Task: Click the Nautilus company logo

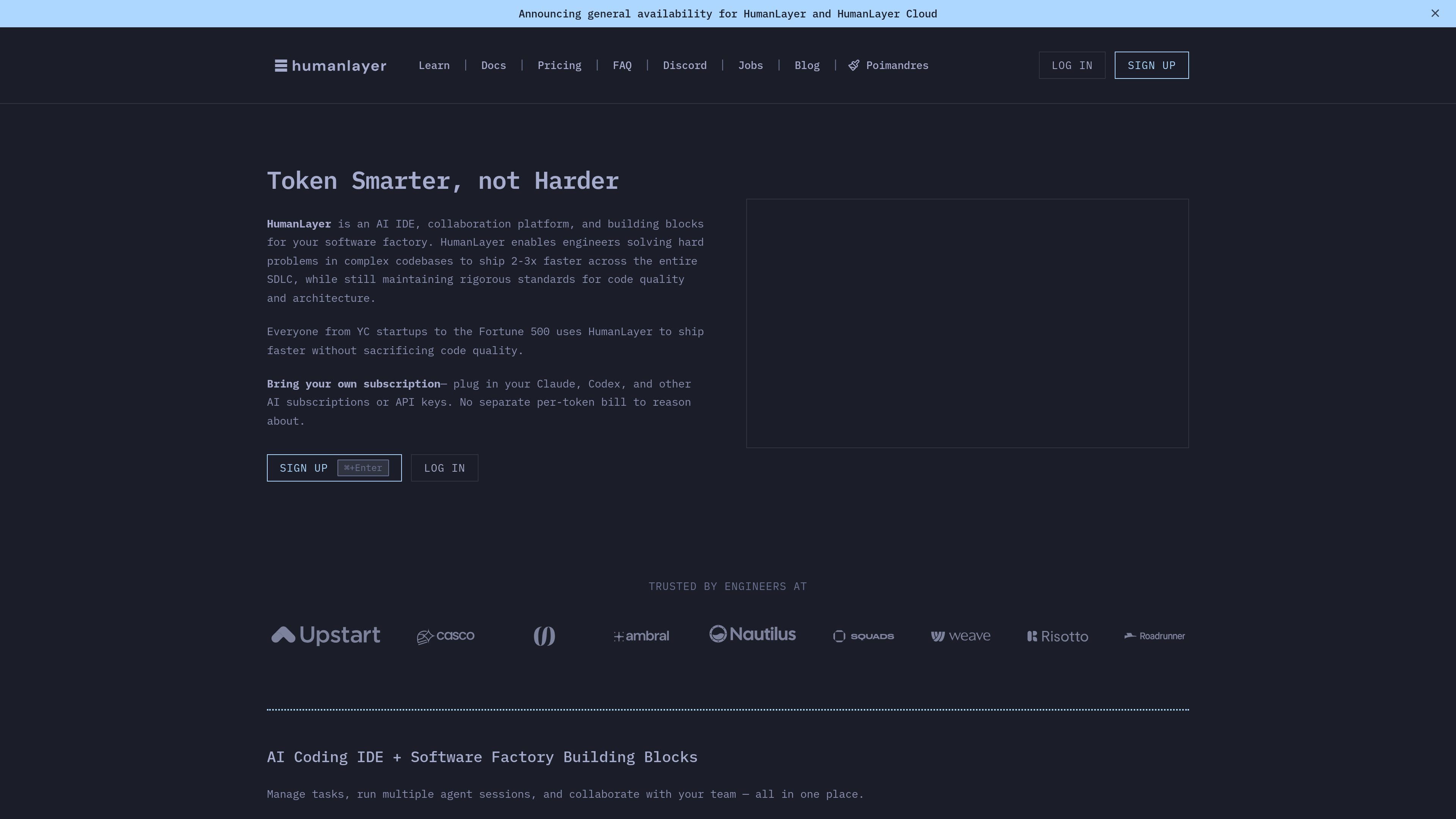Action: (752, 634)
